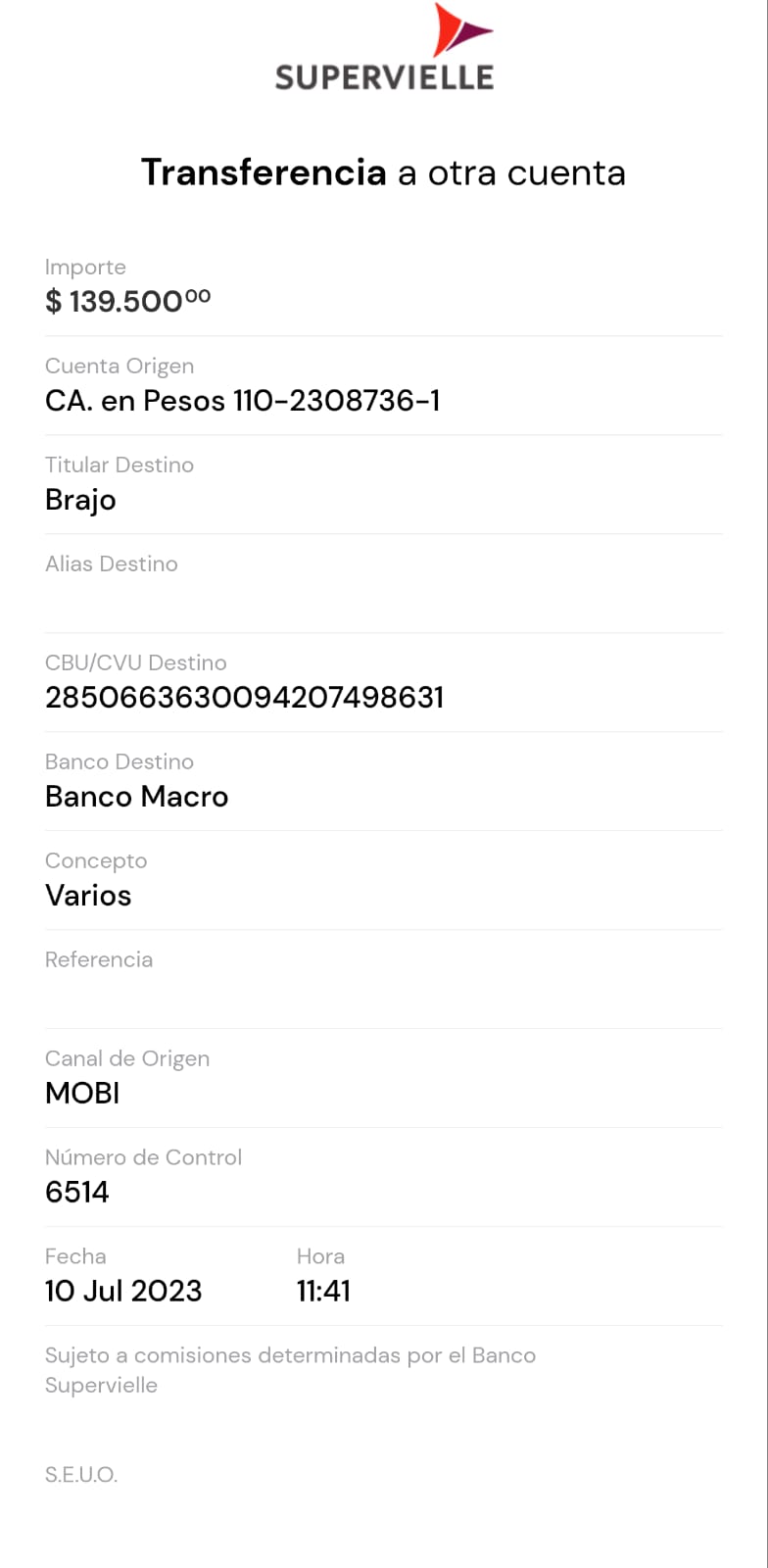768x1568 pixels.
Task: Select the Canal de Origen value MOBI
Action: (82, 1094)
